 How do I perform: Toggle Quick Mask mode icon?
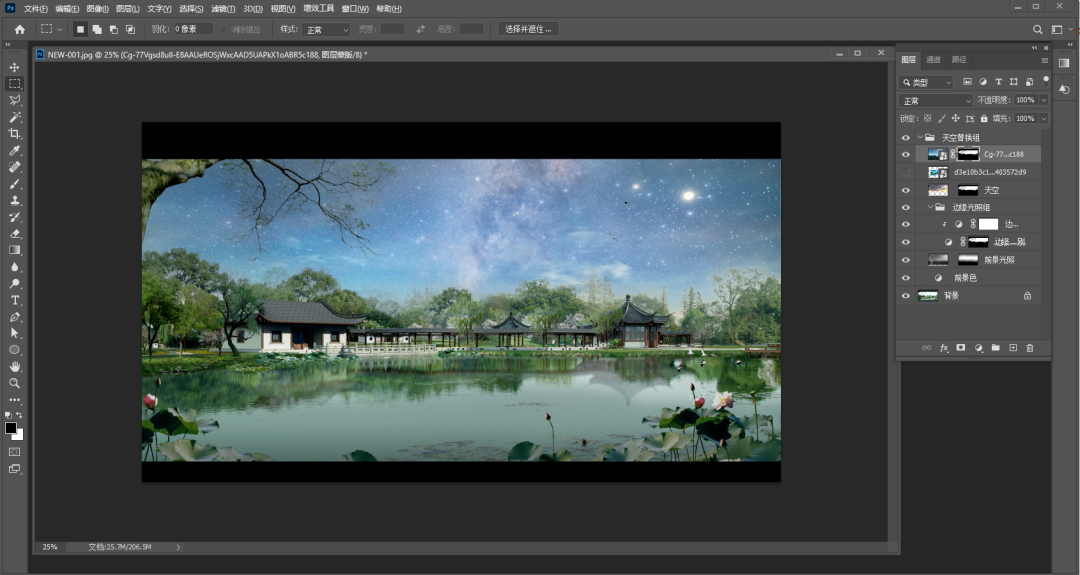coord(14,452)
